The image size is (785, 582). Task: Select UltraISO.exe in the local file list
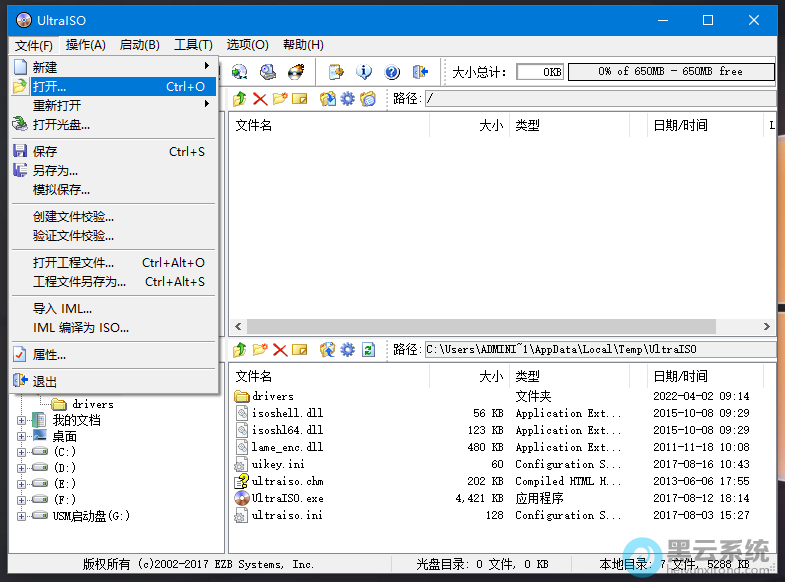pyautogui.click(x=287, y=498)
